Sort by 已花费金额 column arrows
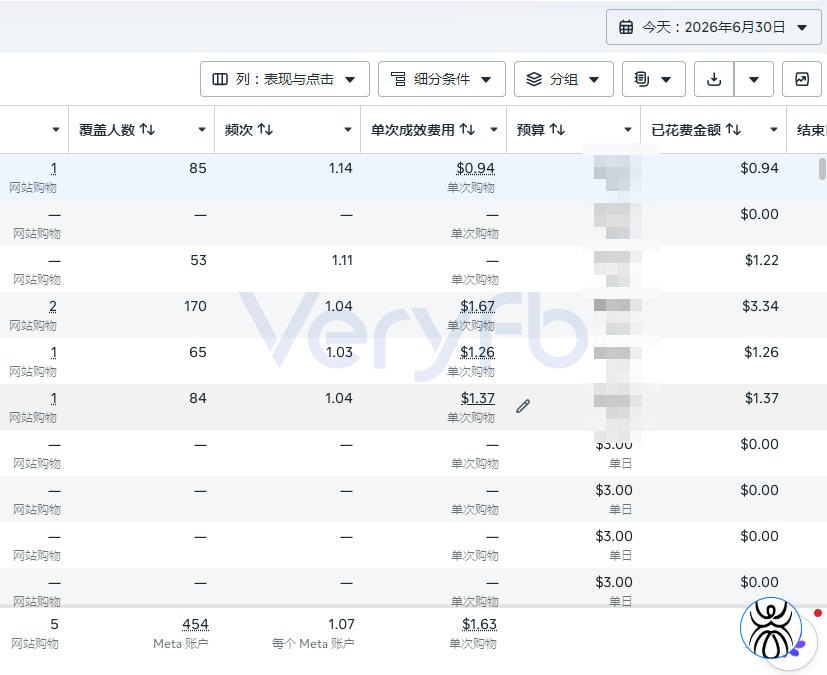827x675 pixels. click(733, 130)
